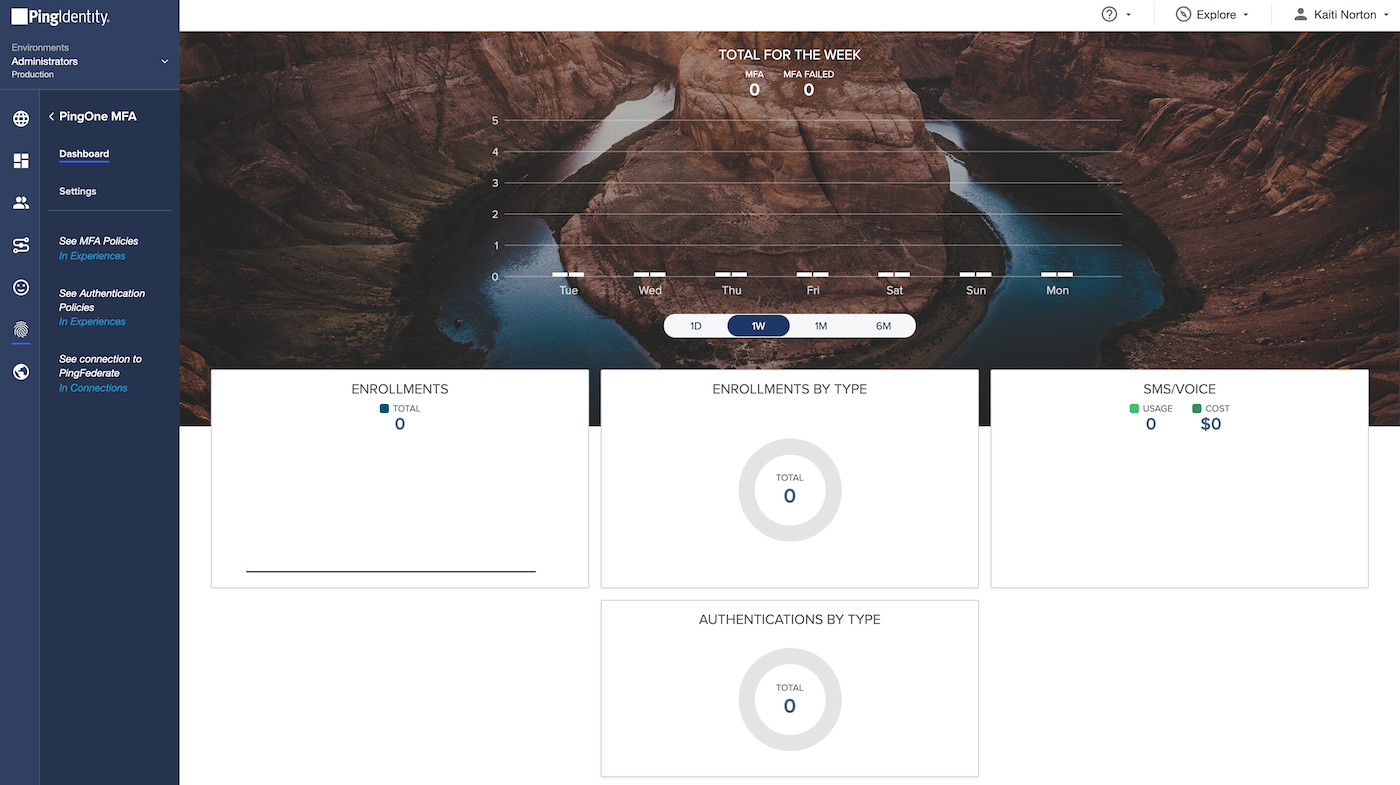Click the In Experiences link under MFA Policies

92,255
